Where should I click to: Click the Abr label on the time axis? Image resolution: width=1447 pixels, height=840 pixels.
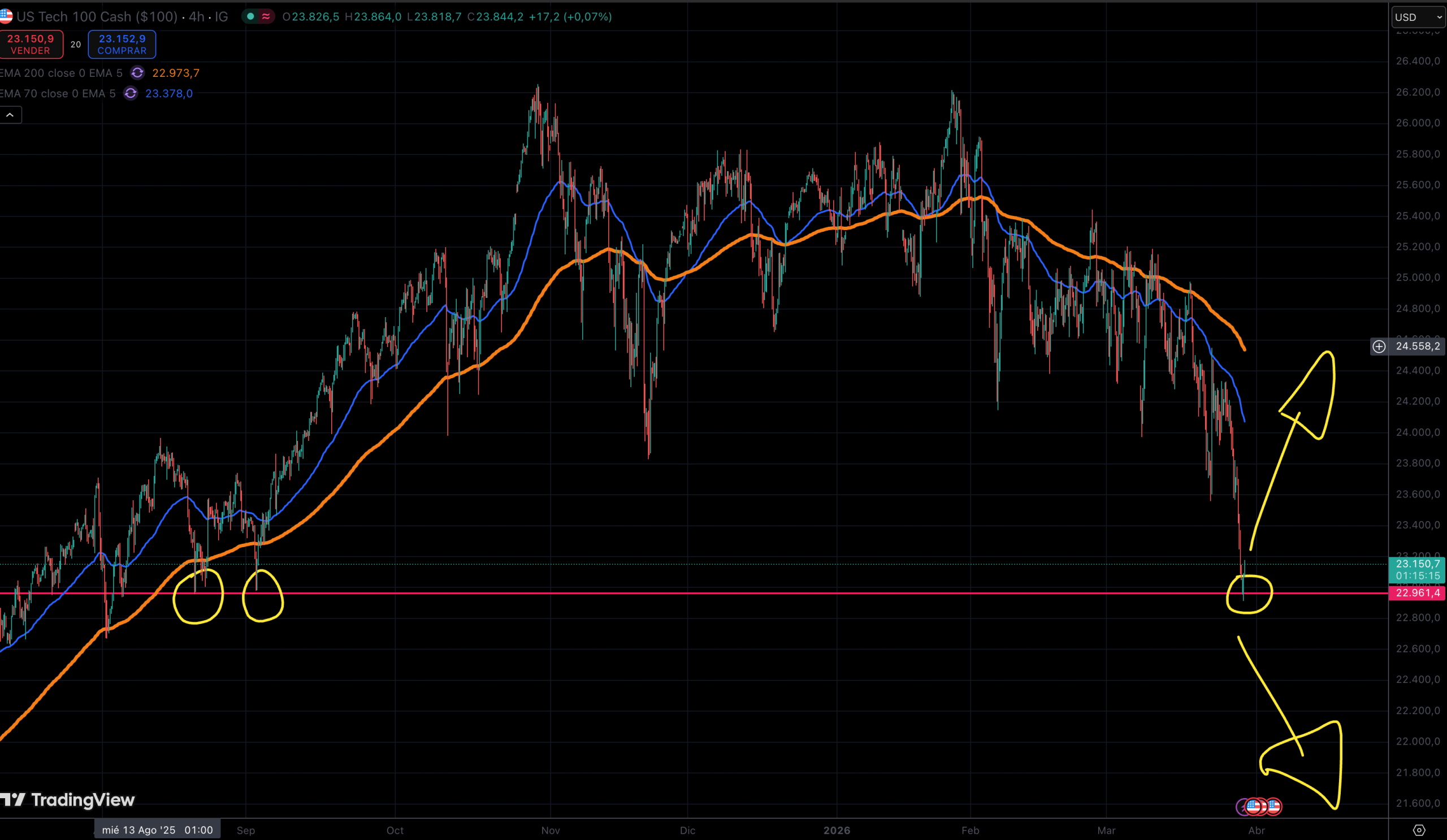click(x=1257, y=830)
